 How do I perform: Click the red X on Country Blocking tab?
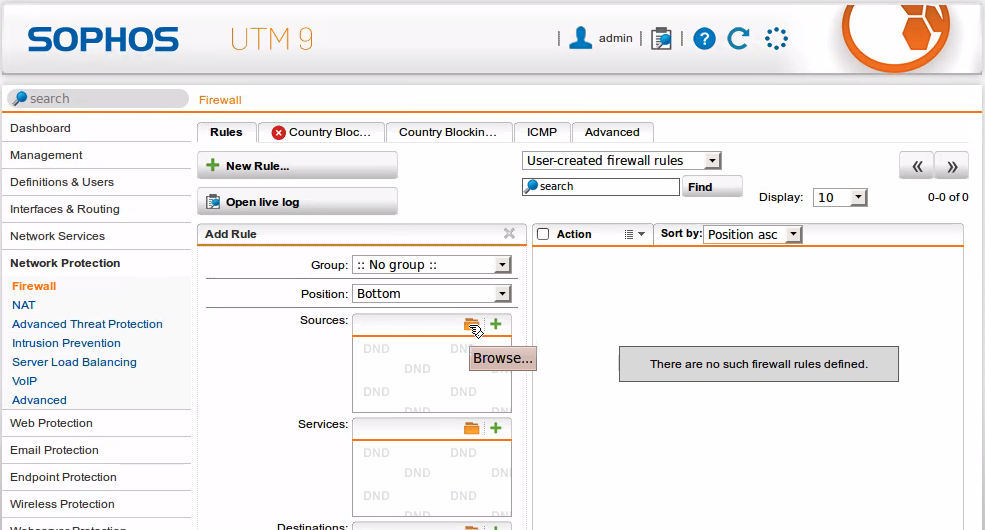(x=278, y=132)
